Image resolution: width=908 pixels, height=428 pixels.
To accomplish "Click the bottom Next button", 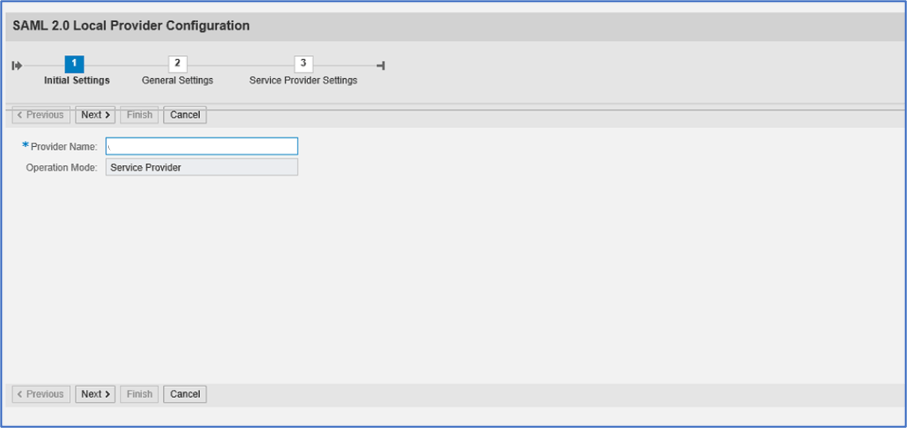I will click(96, 394).
